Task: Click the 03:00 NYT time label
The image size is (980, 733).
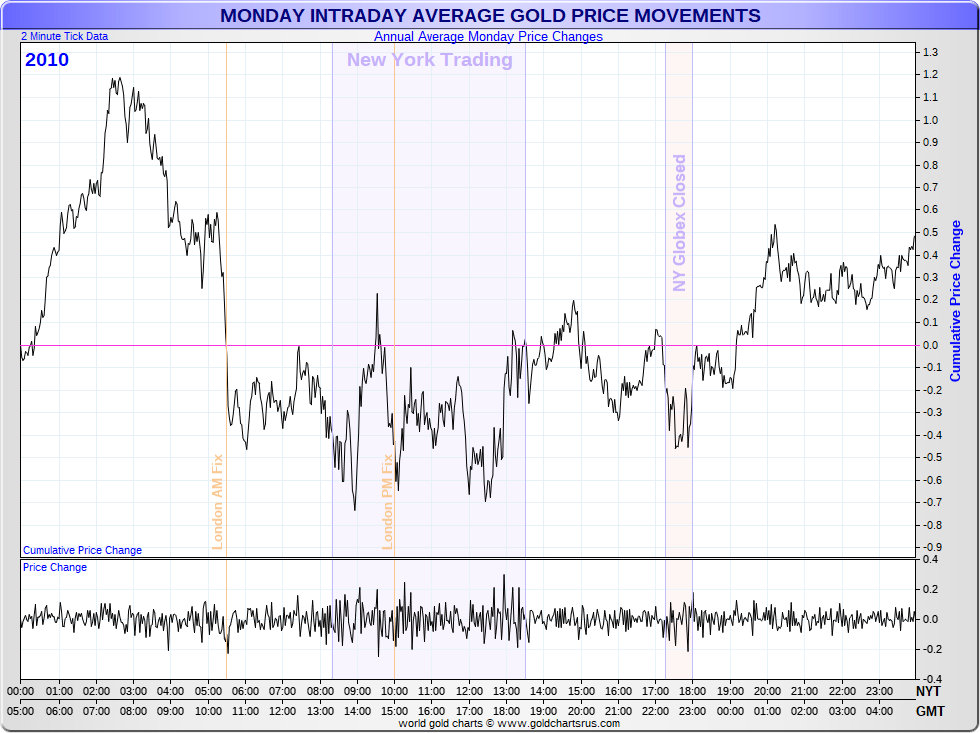Action: 133,691
